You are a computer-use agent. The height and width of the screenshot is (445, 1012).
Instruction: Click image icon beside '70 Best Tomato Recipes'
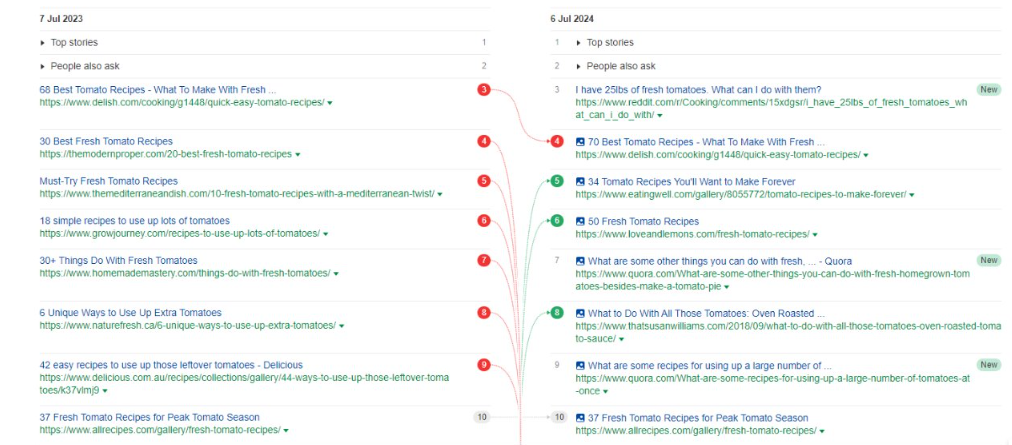pyautogui.click(x=580, y=141)
